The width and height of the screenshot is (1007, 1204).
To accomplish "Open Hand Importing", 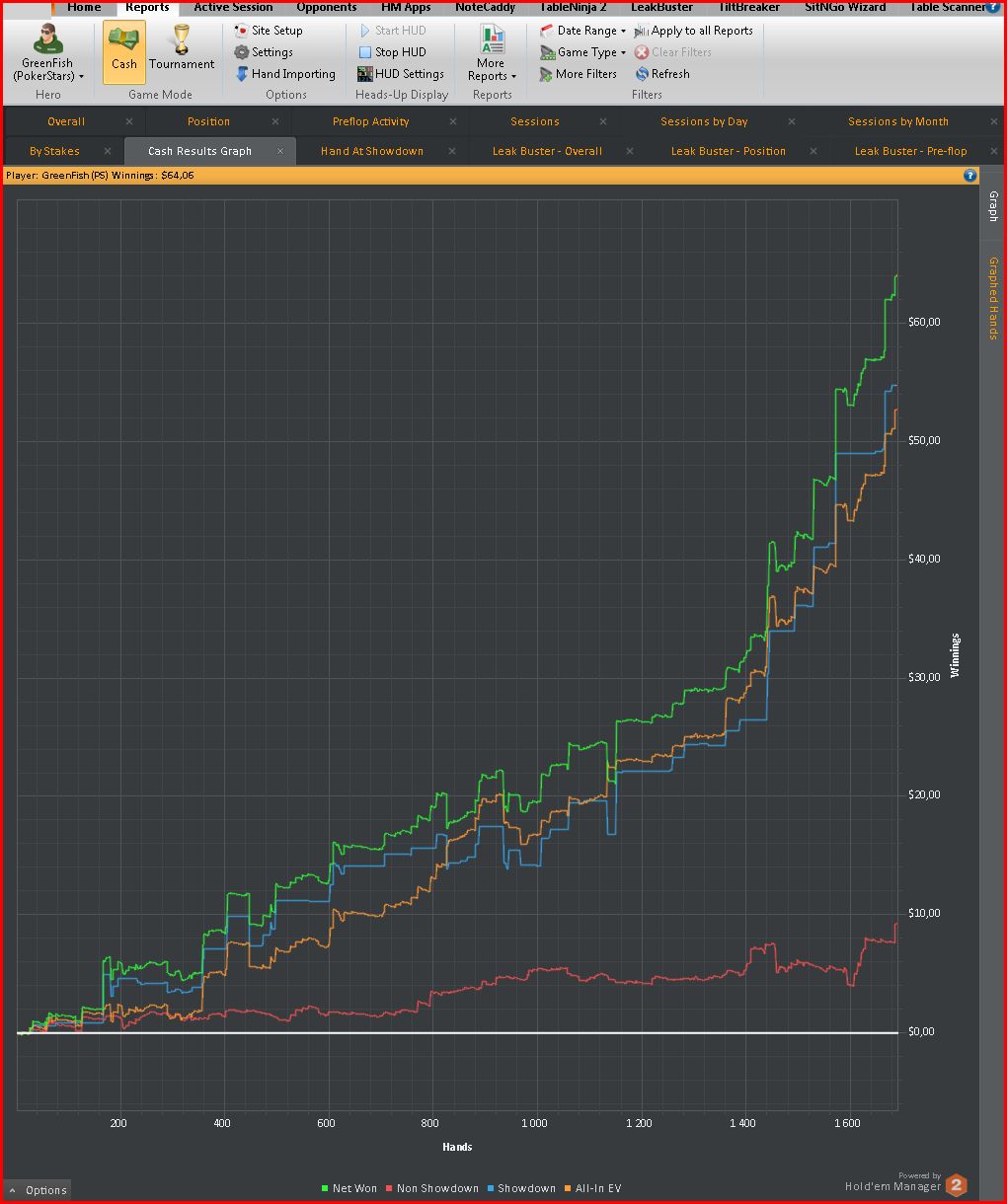I will 285,74.
